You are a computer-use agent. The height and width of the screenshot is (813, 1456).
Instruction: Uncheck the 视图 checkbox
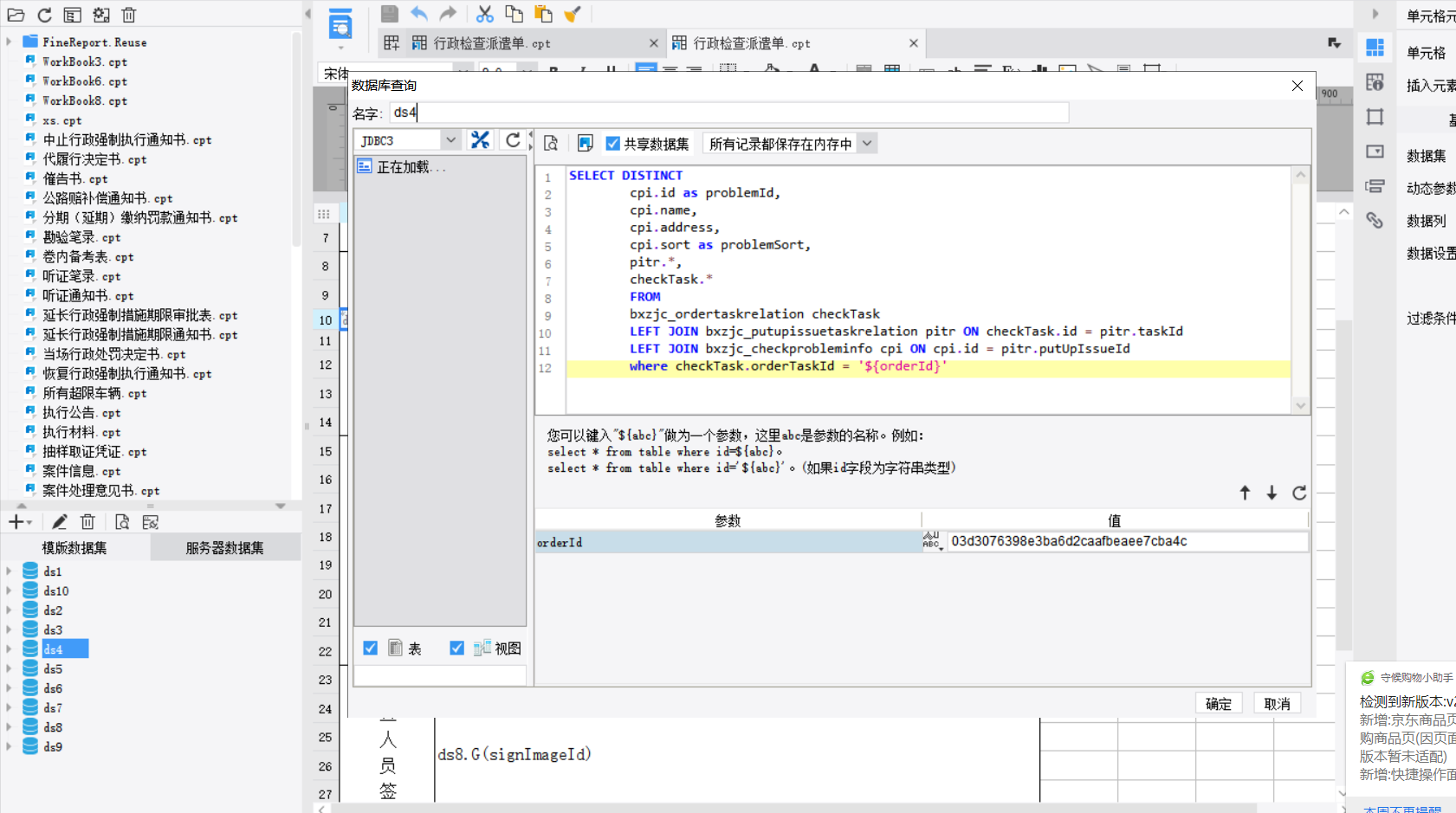click(456, 648)
